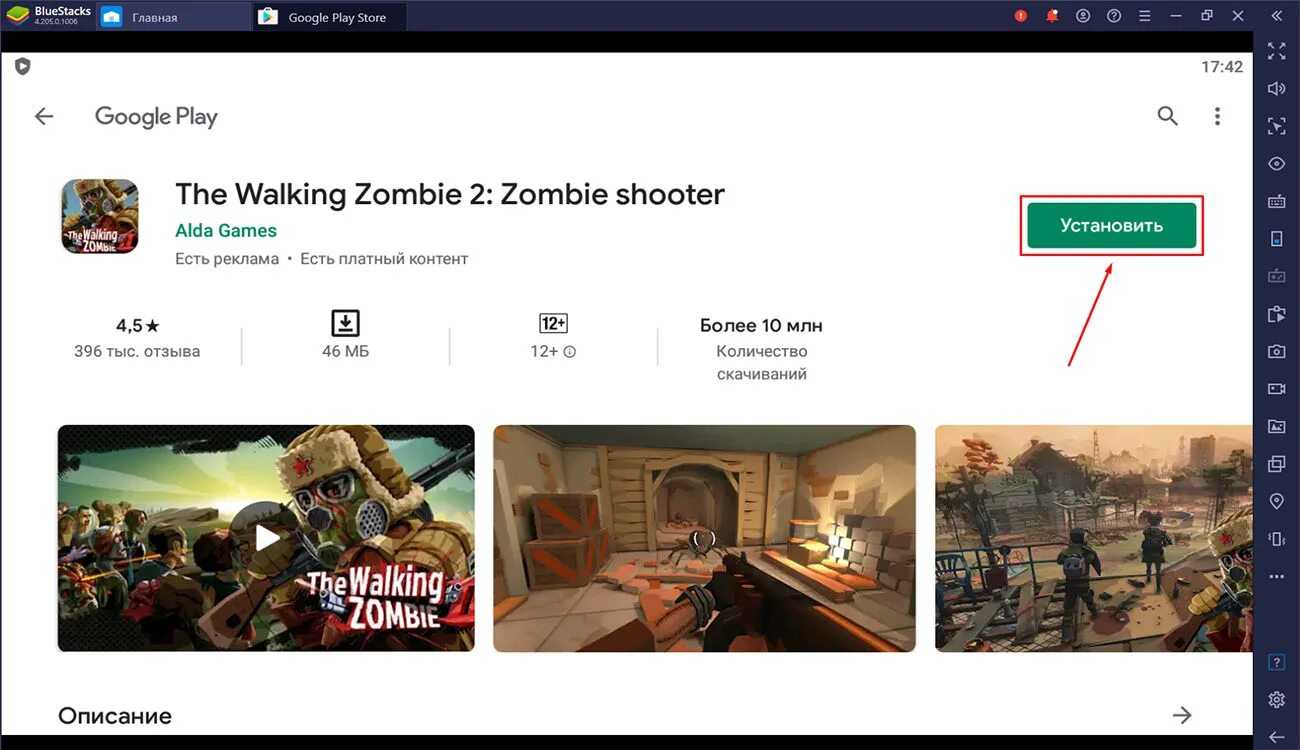Open the BlueStacks help question icon

(1114, 16)
